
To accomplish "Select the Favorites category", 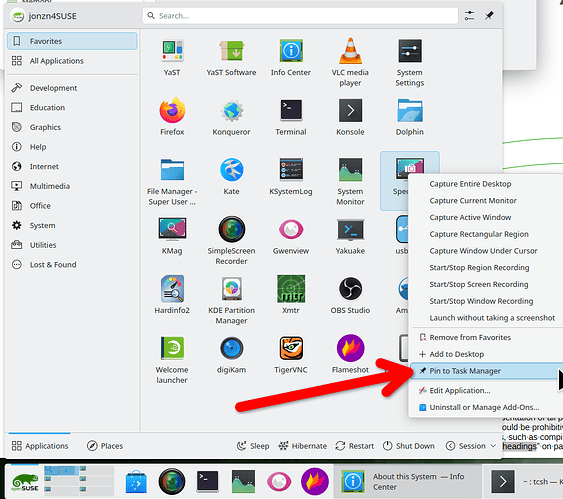I will pos(72,41).
